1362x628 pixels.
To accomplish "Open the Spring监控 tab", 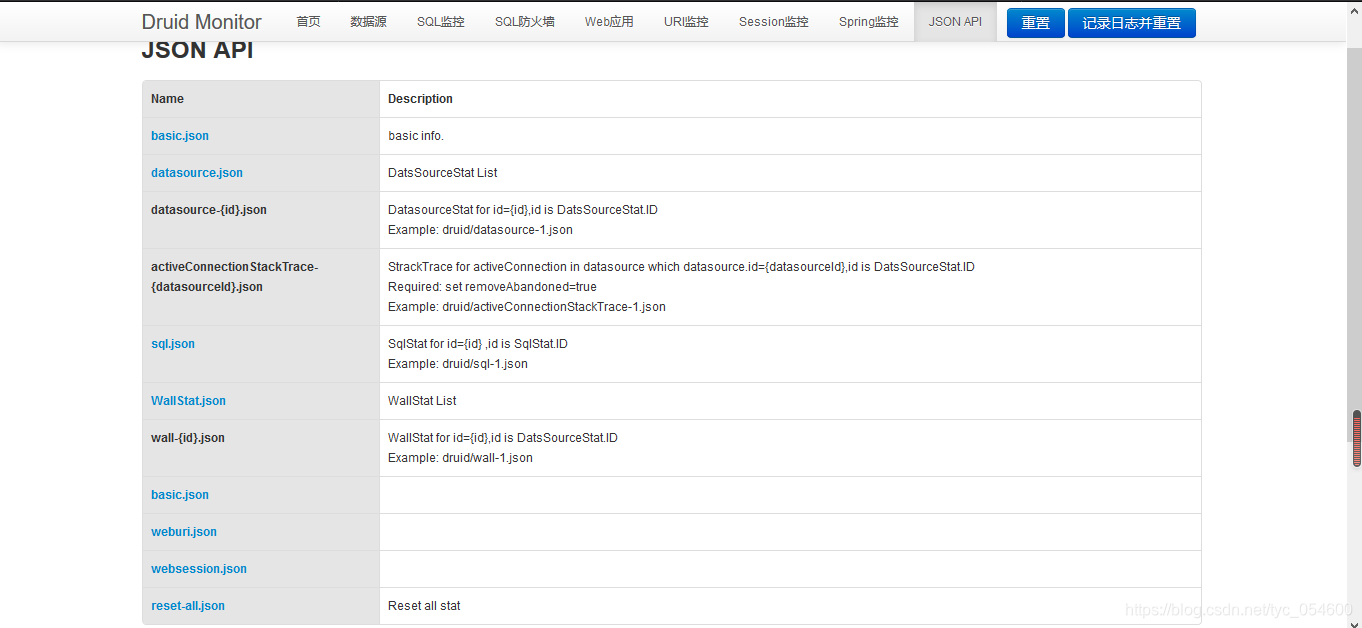I will click(x=869, y=22).
